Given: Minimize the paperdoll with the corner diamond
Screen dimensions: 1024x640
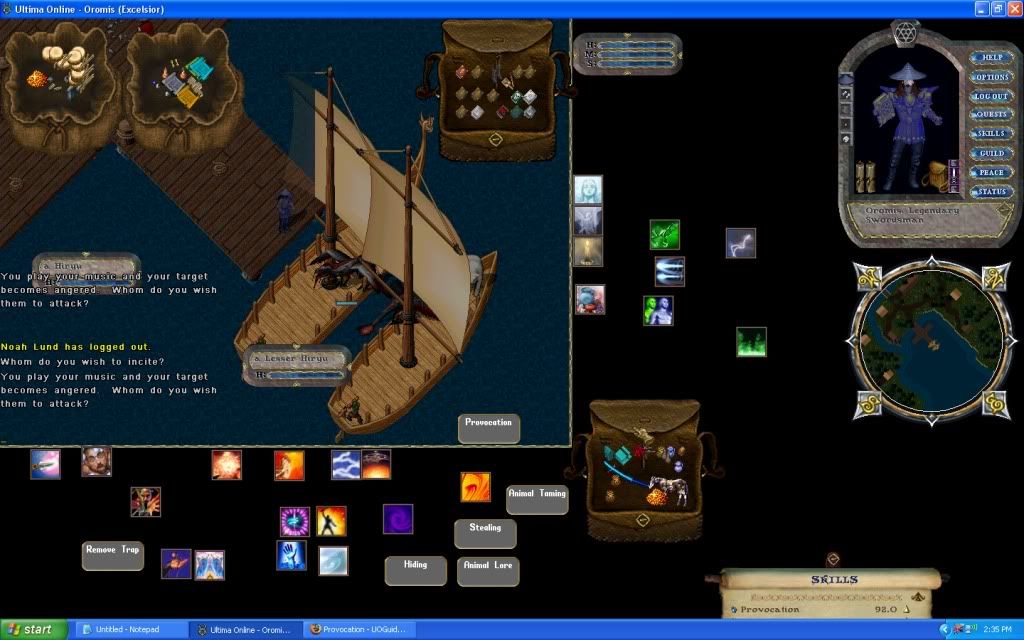Looking at the screenshot, I should tap(1004, 210).
